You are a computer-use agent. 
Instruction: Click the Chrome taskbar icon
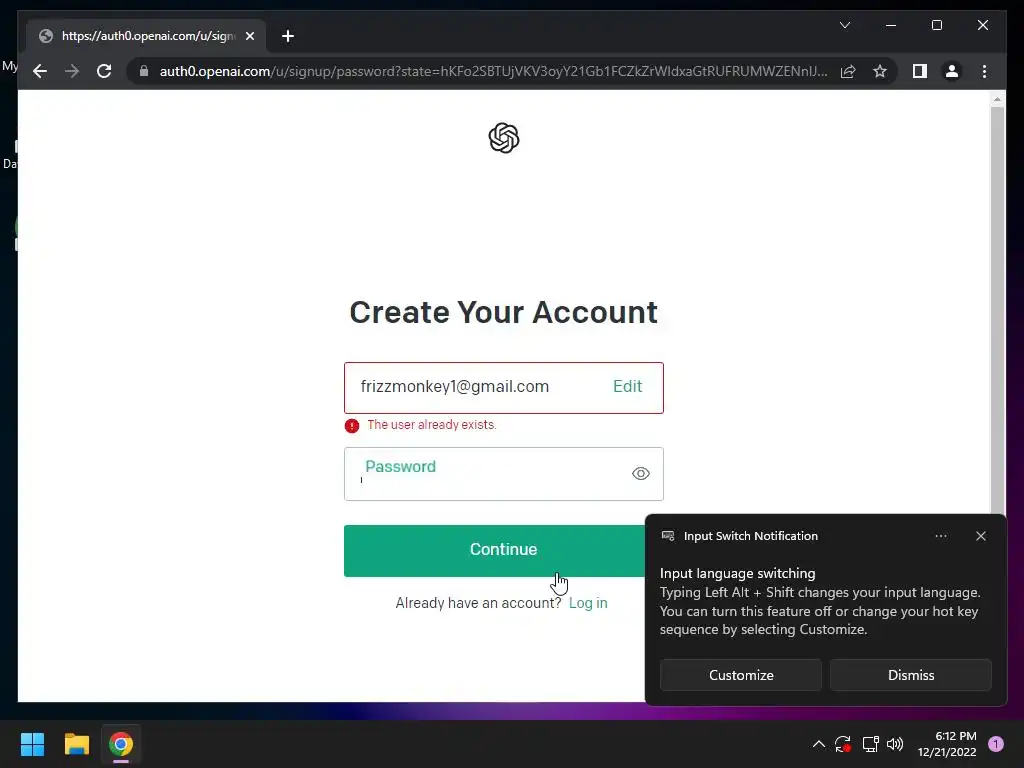(121, 744)
